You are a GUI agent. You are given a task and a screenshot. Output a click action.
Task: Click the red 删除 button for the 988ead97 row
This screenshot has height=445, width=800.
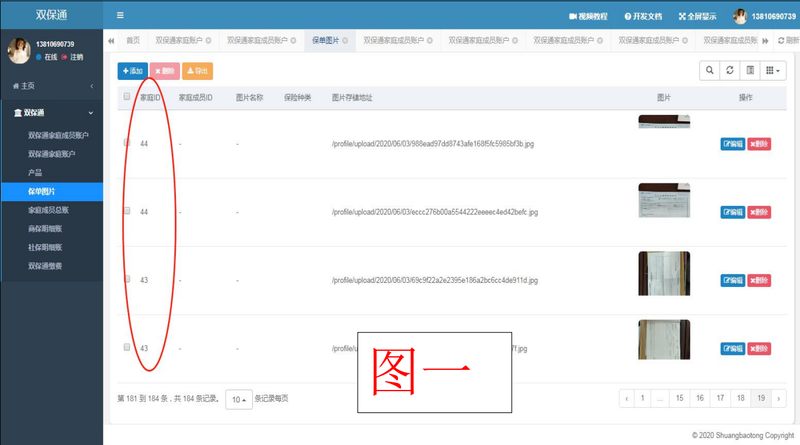[759, 144]
